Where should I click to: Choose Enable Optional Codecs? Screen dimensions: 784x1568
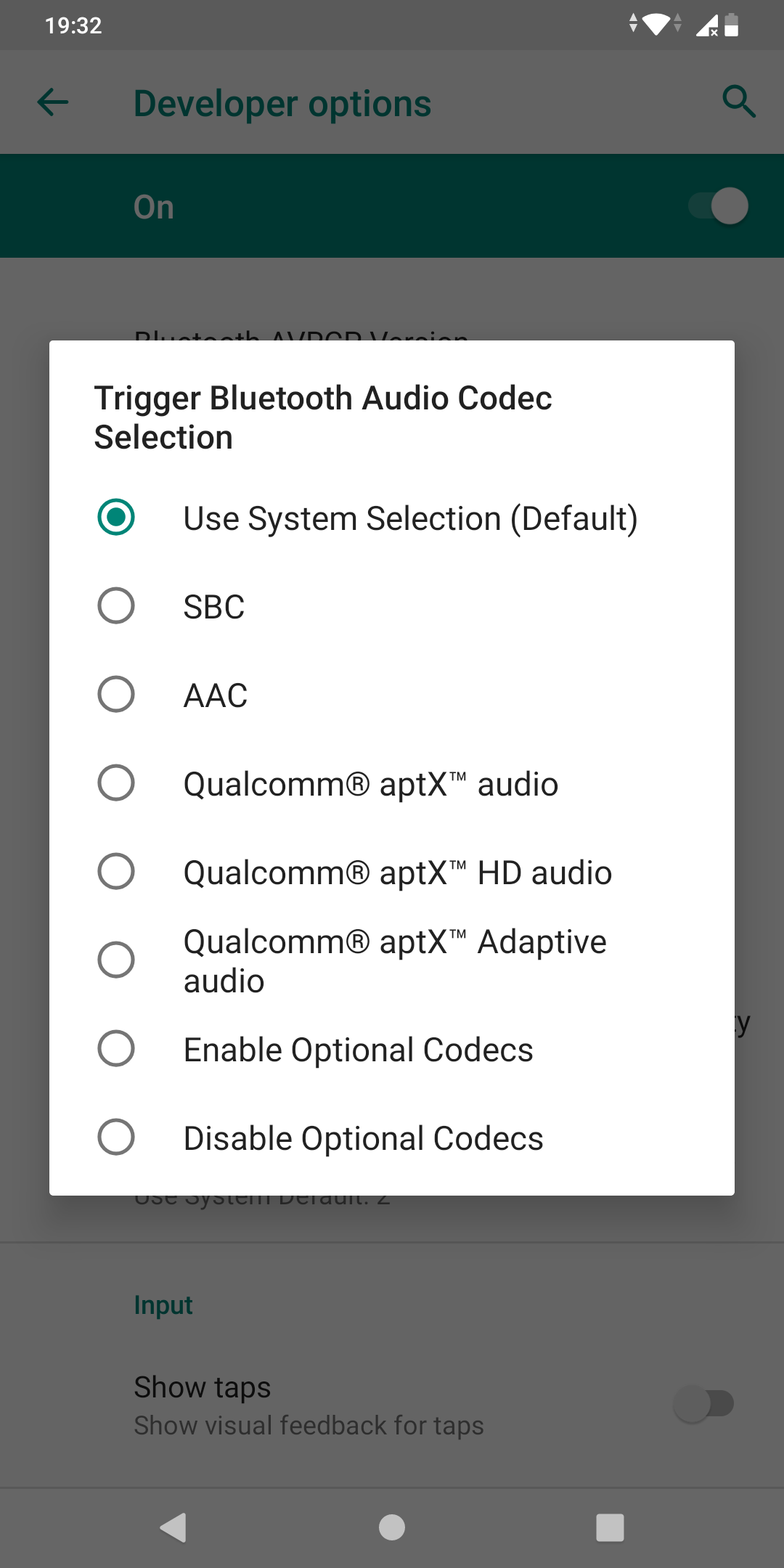pos(116,1049)
